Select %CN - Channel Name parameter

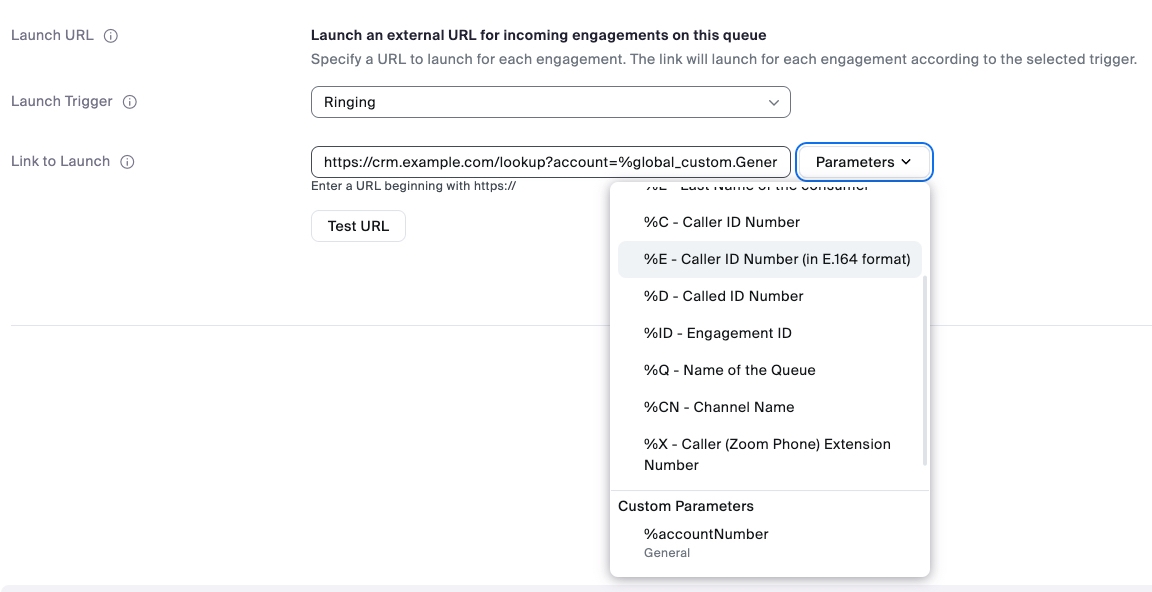click(718, 407)
